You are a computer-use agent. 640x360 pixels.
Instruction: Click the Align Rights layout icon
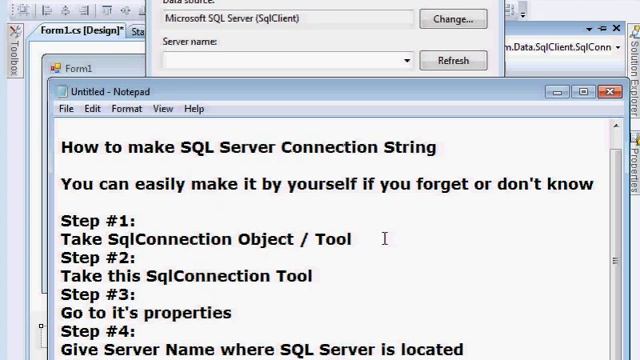(84, 10)
